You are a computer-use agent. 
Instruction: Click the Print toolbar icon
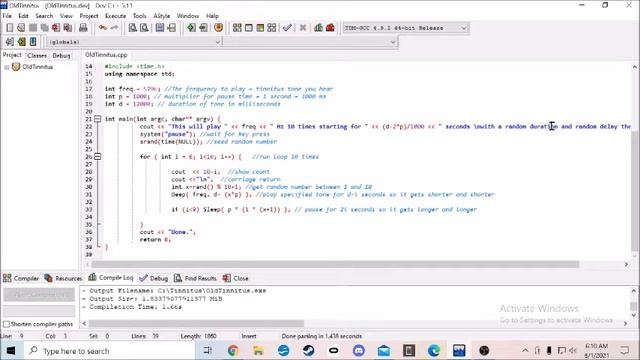pos(83,28)
